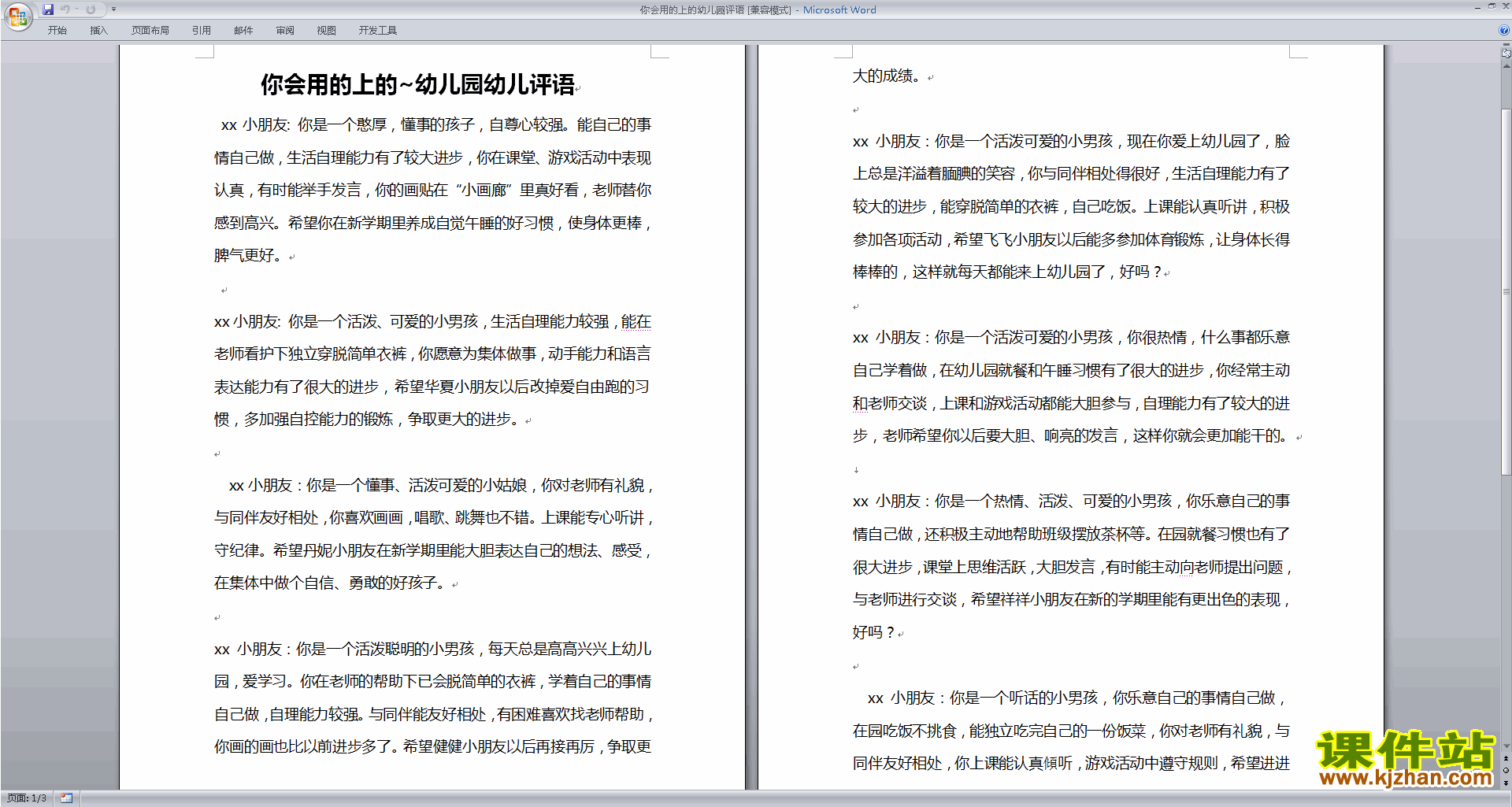
Task: Open the Word help icon
Action: click(x=1504, y=30)
